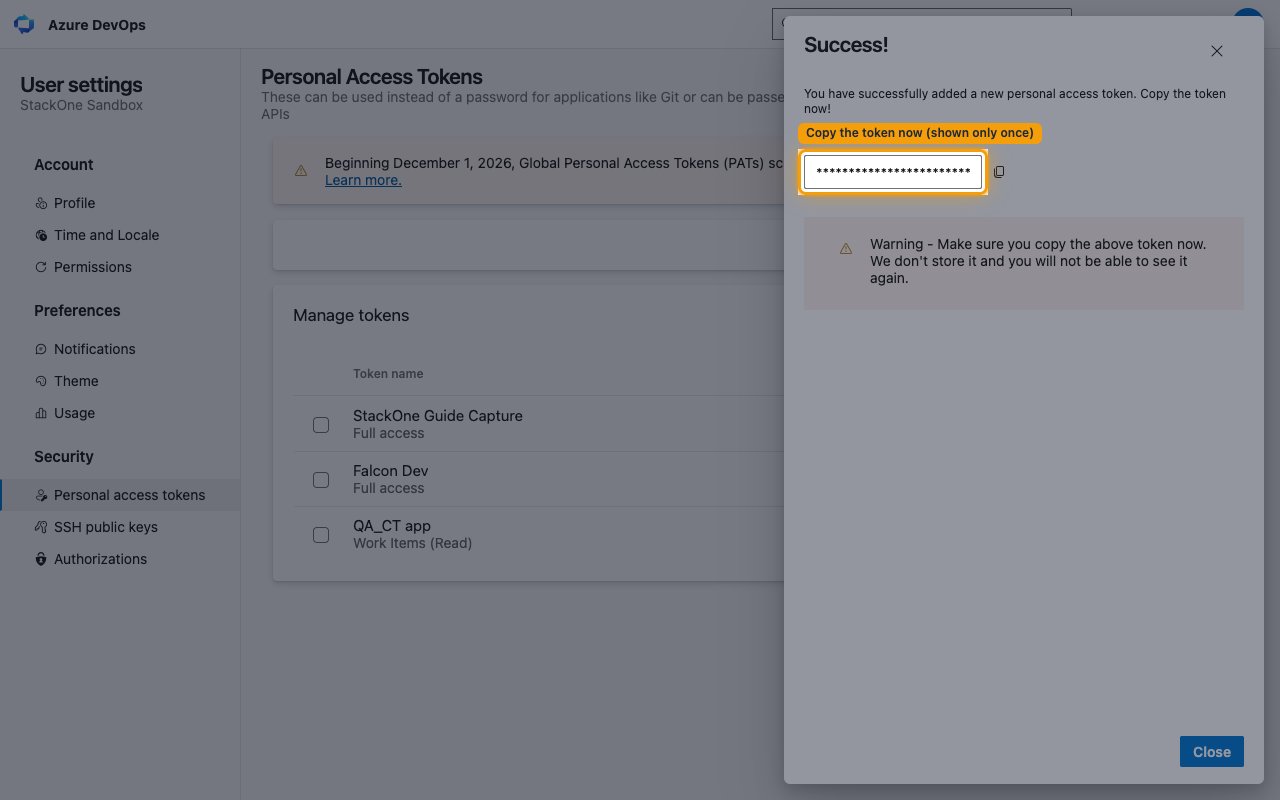Click the Azure DevOps logo icon
Viewport: 1280px width, 800px height.
tap(24, 24)
